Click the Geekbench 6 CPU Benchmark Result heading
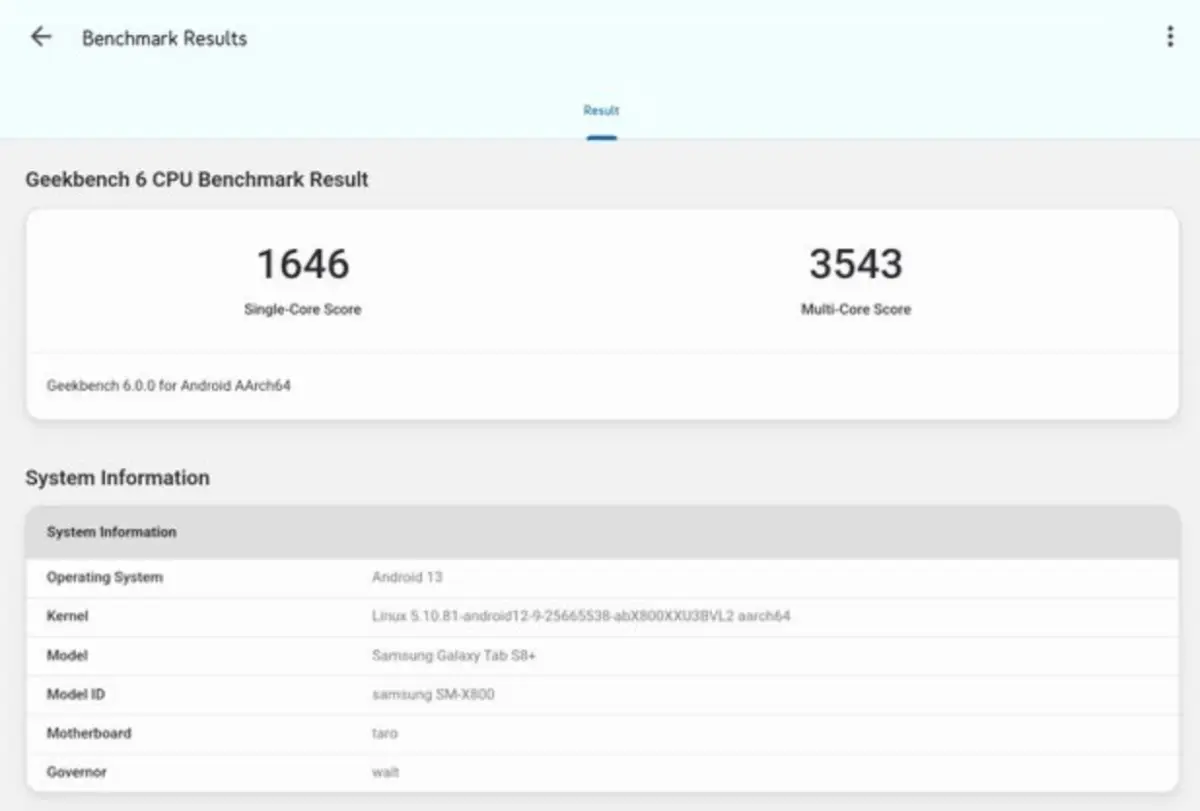The width and height of the screenshot is (1200, 811). click(x=197, y=180)
